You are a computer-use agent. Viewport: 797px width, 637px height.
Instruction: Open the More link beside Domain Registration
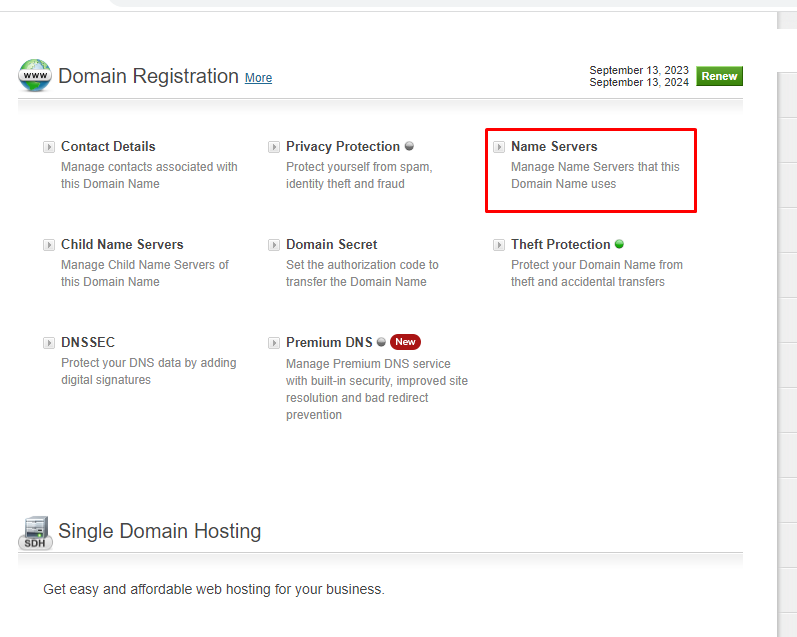(x=258, y=78)
